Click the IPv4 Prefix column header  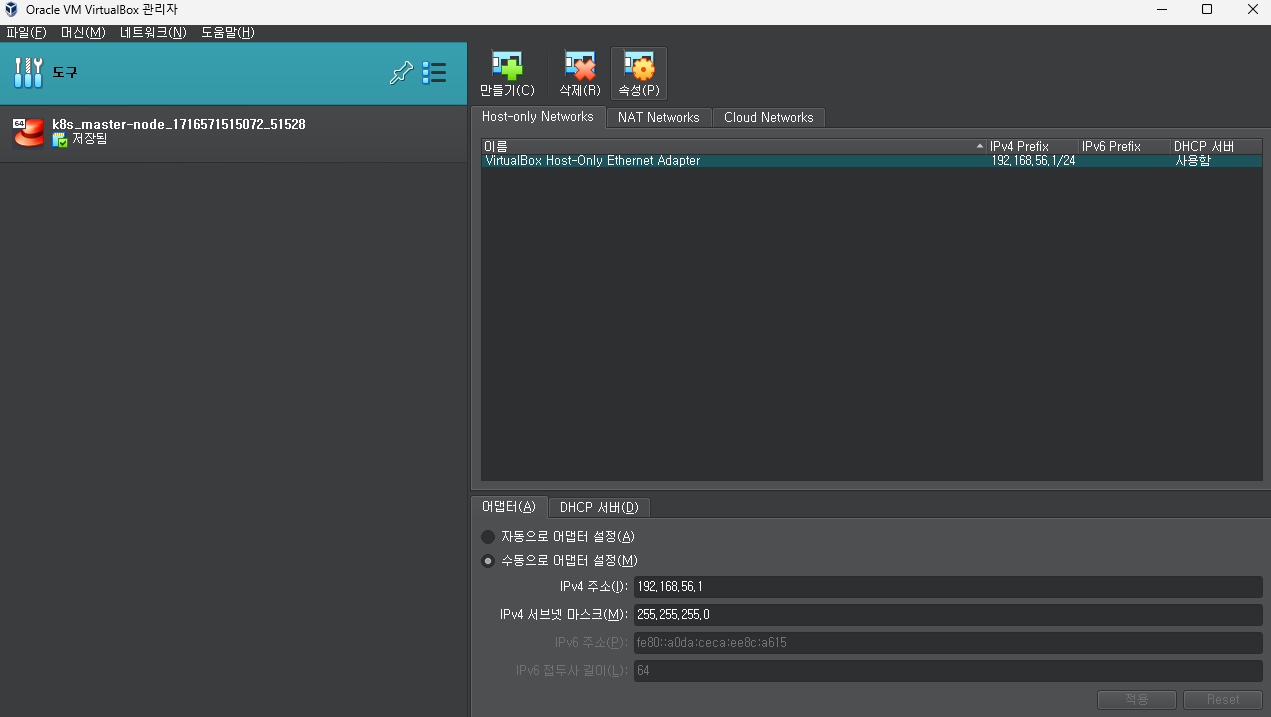click(x=1033, y=146)
